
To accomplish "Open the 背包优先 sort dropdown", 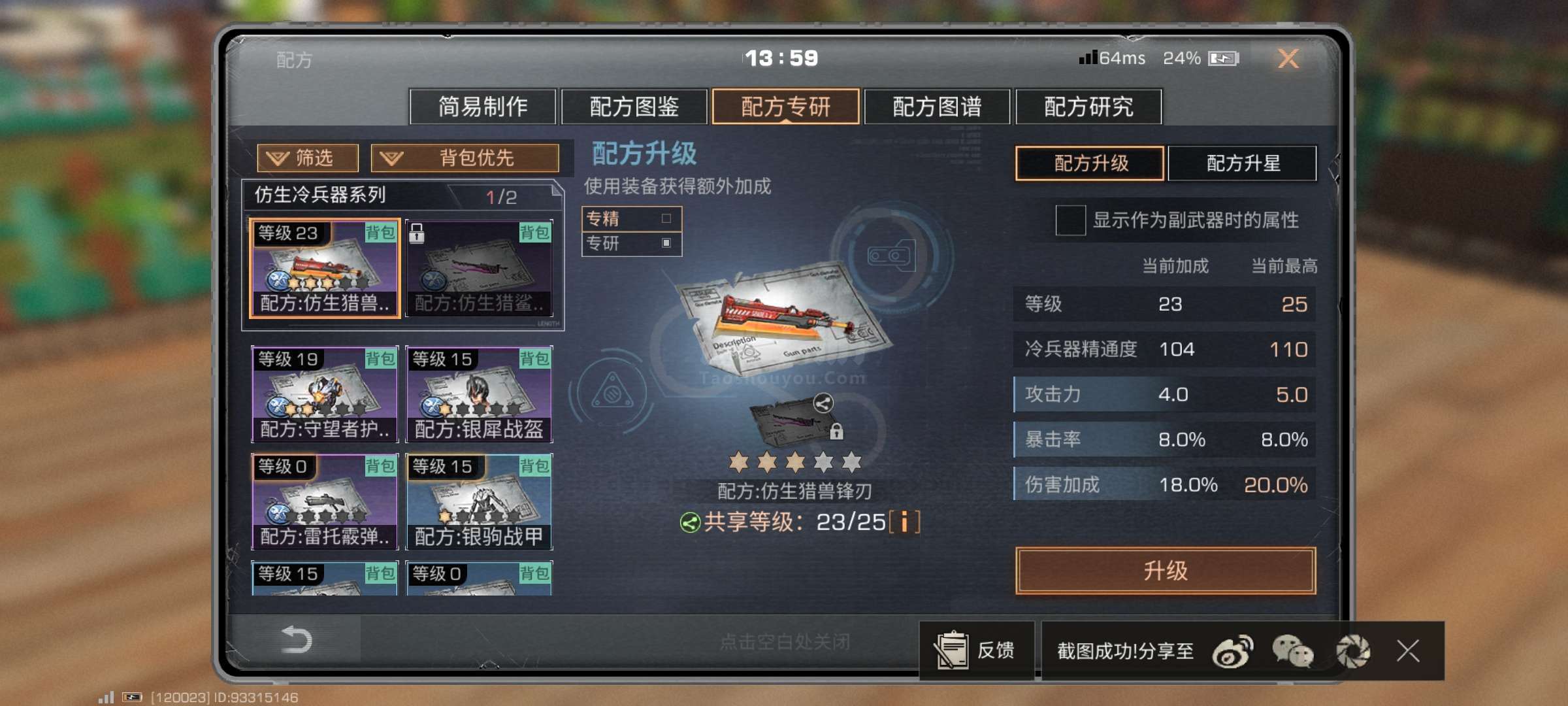I will point(465,158).
